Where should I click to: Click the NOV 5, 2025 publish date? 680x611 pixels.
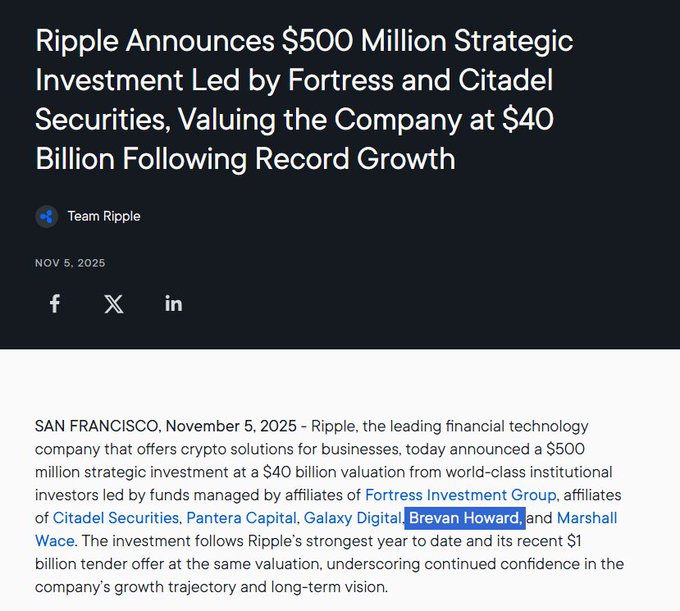70,263
